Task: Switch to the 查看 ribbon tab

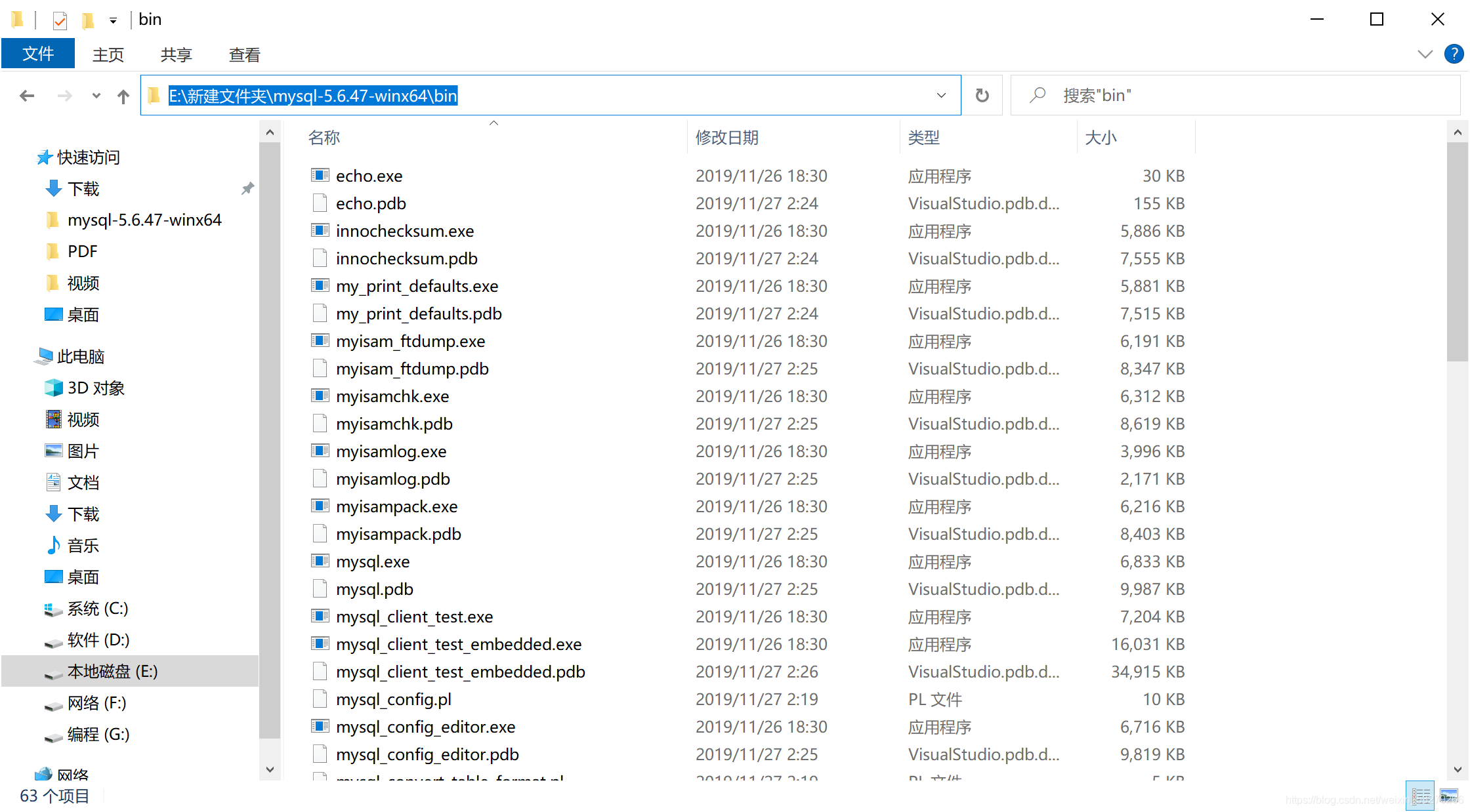Action: 244,54
